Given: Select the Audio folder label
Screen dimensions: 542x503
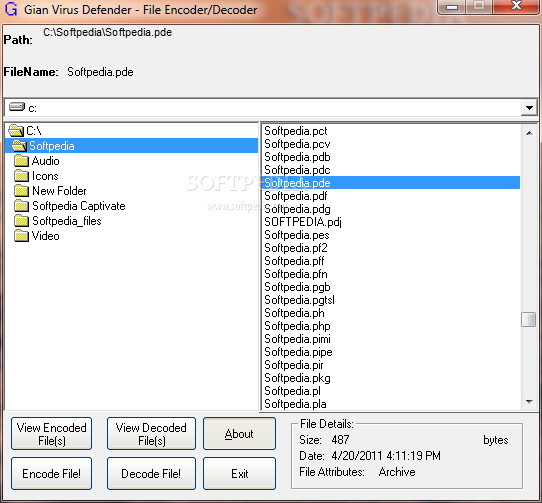Looking at the screenshot, I should pos(46,161).
